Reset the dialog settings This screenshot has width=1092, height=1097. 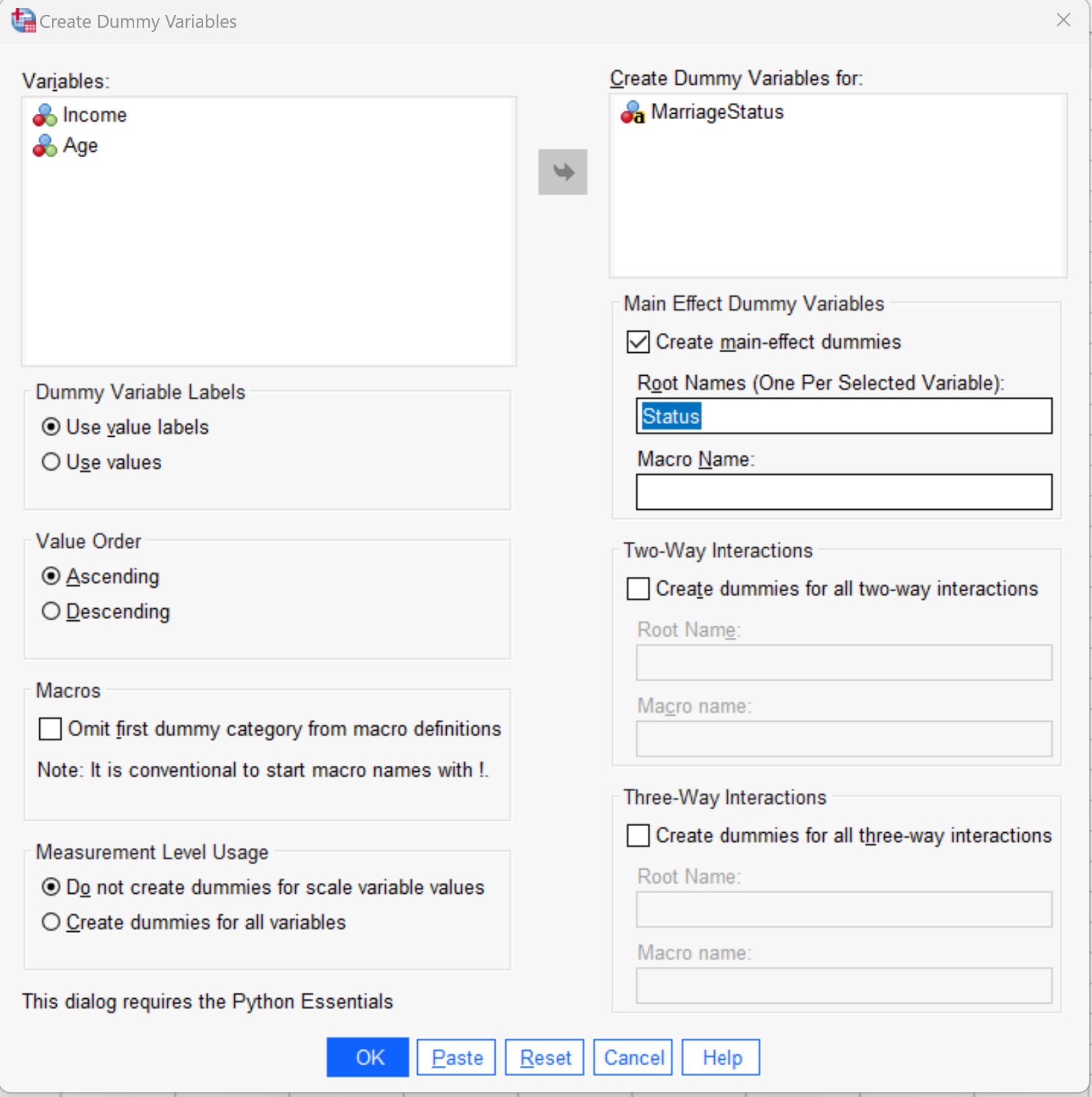[x=544, y=1057]
